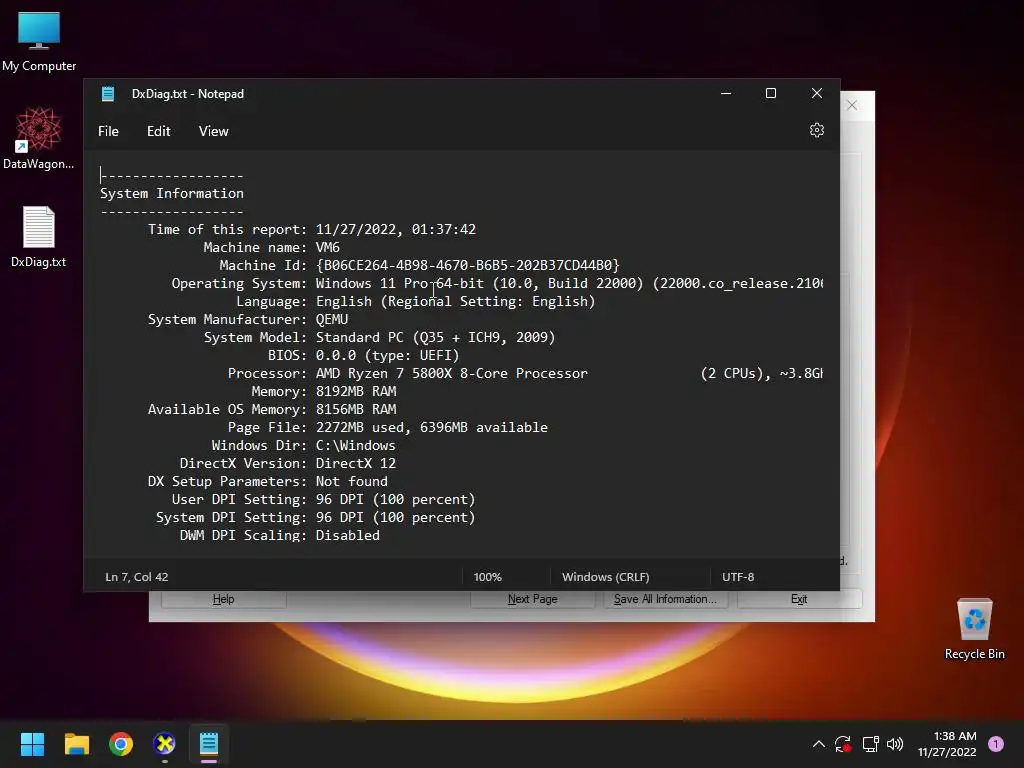Click the Memory 8192MB RAM line
The width and height of the screenshot is (1024, 768).
coord(324,391)
